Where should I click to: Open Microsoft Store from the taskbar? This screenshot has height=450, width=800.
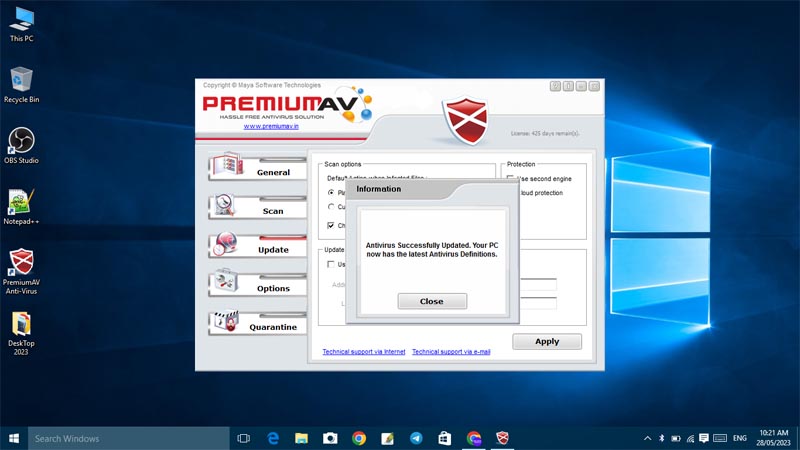[444, 438]
